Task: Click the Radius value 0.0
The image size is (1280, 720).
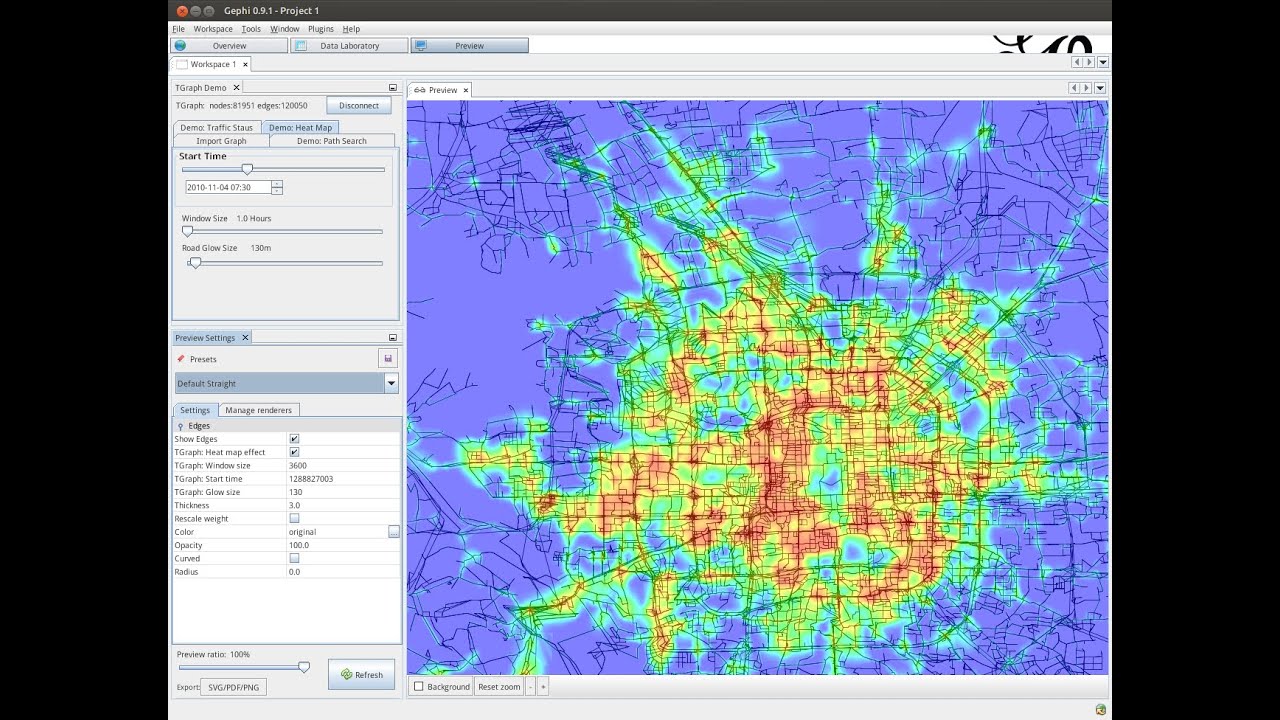Action: tap(344, 572)
